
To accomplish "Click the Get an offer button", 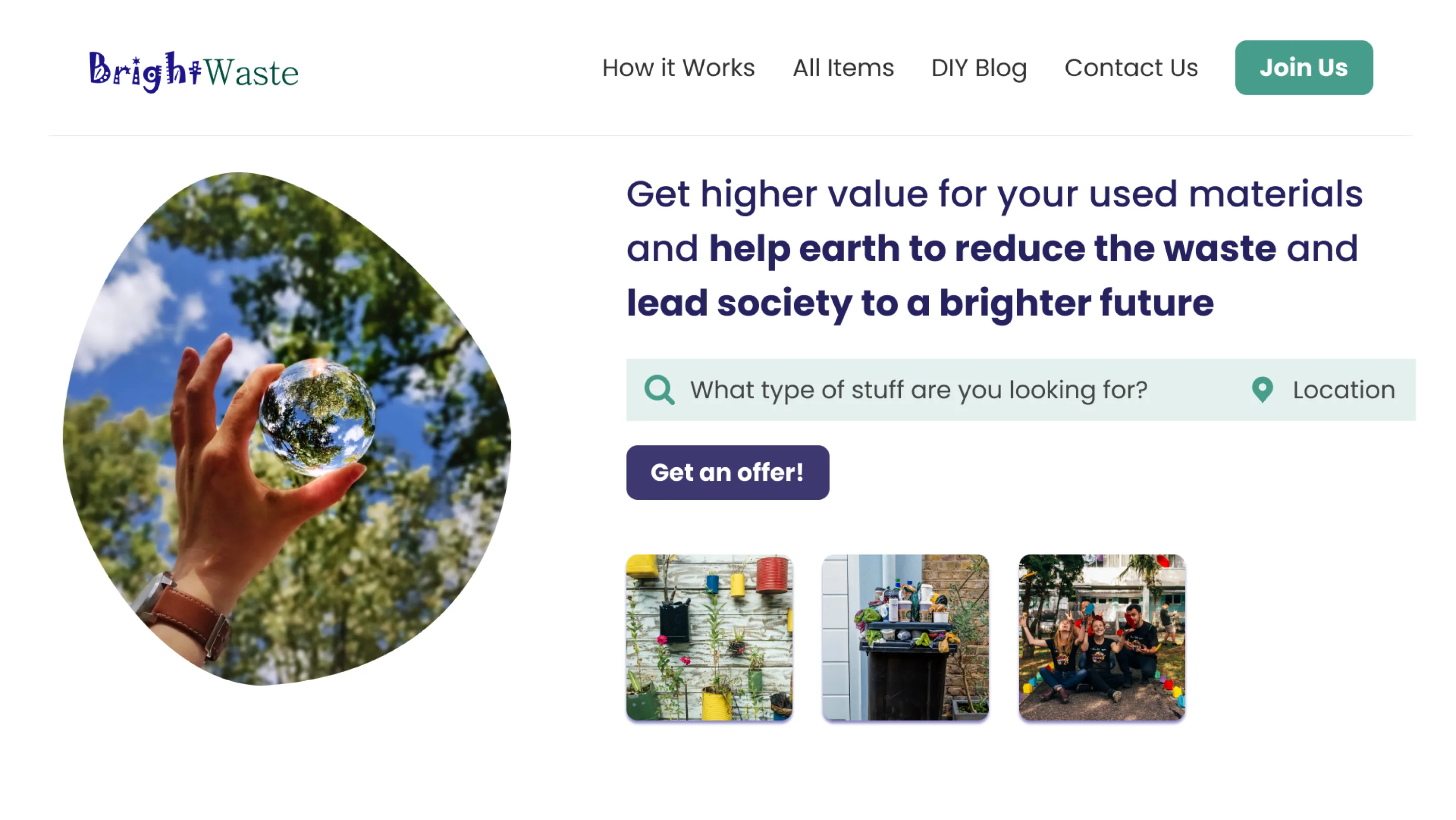I will pos(727,472).
